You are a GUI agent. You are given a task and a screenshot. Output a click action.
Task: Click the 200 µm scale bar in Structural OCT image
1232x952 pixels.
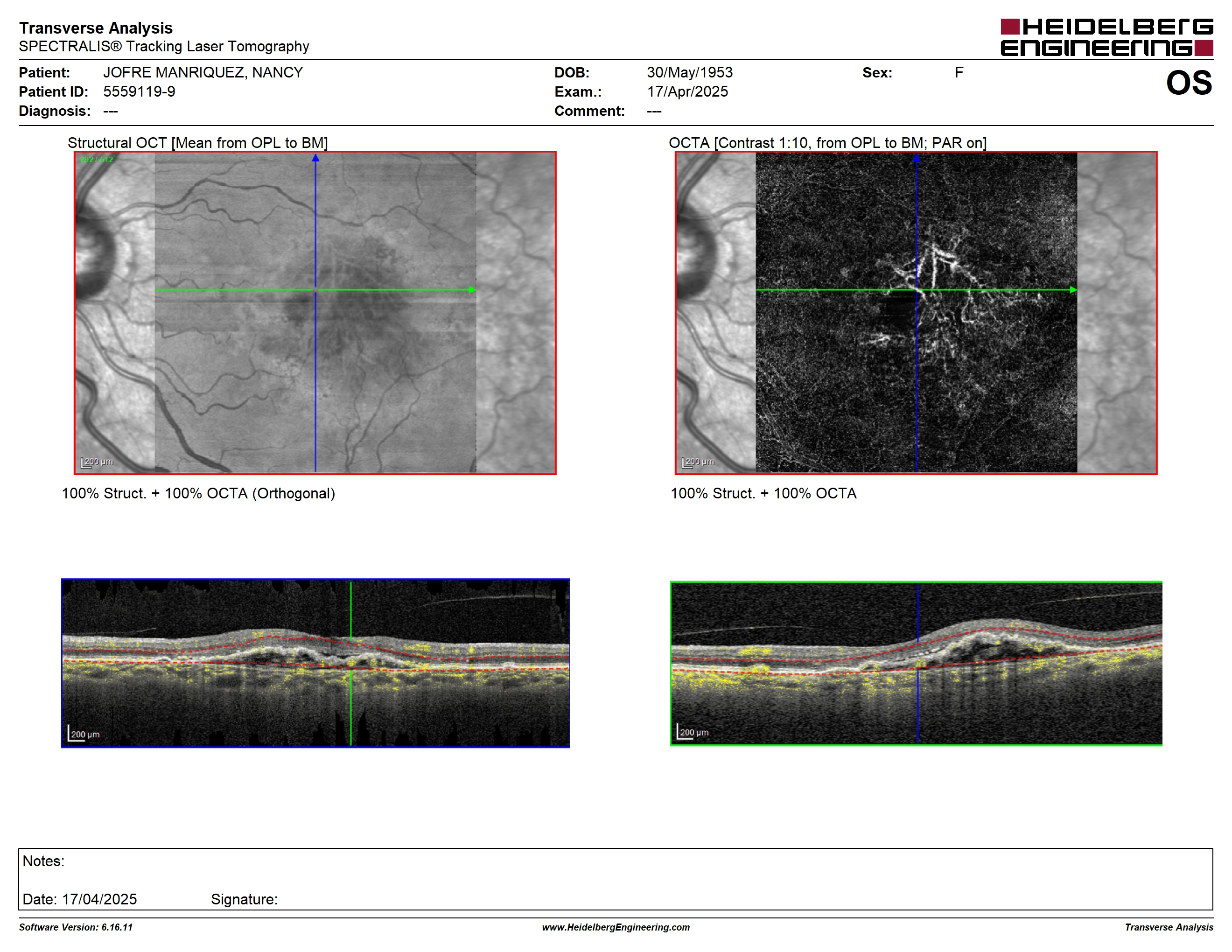[97, 462]
